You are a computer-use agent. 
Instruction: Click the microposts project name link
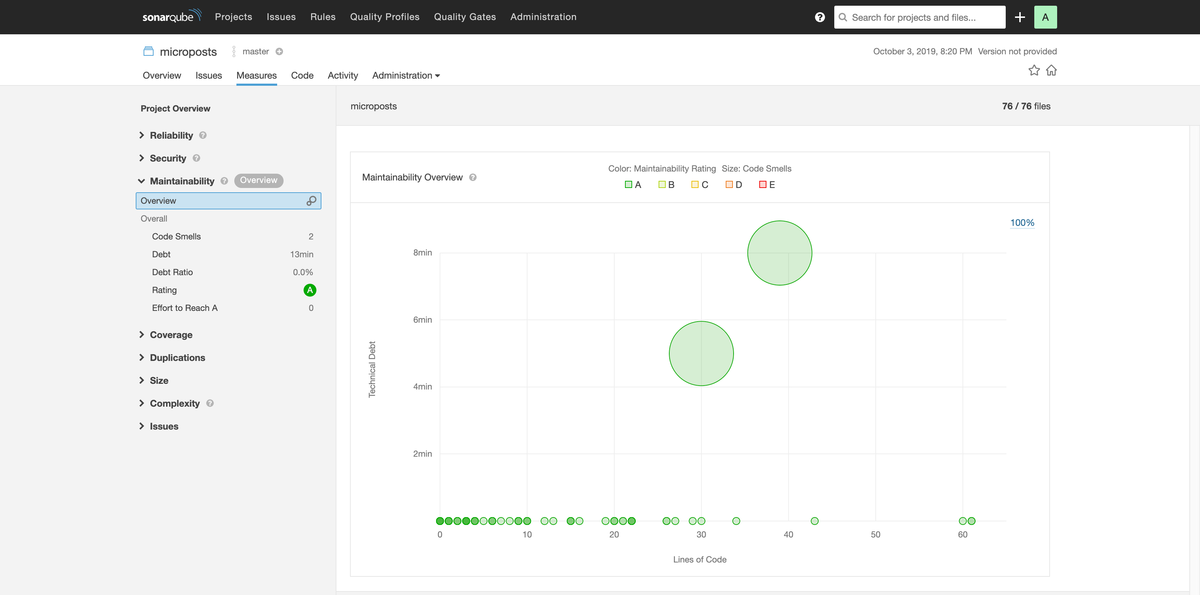(188, 51)
